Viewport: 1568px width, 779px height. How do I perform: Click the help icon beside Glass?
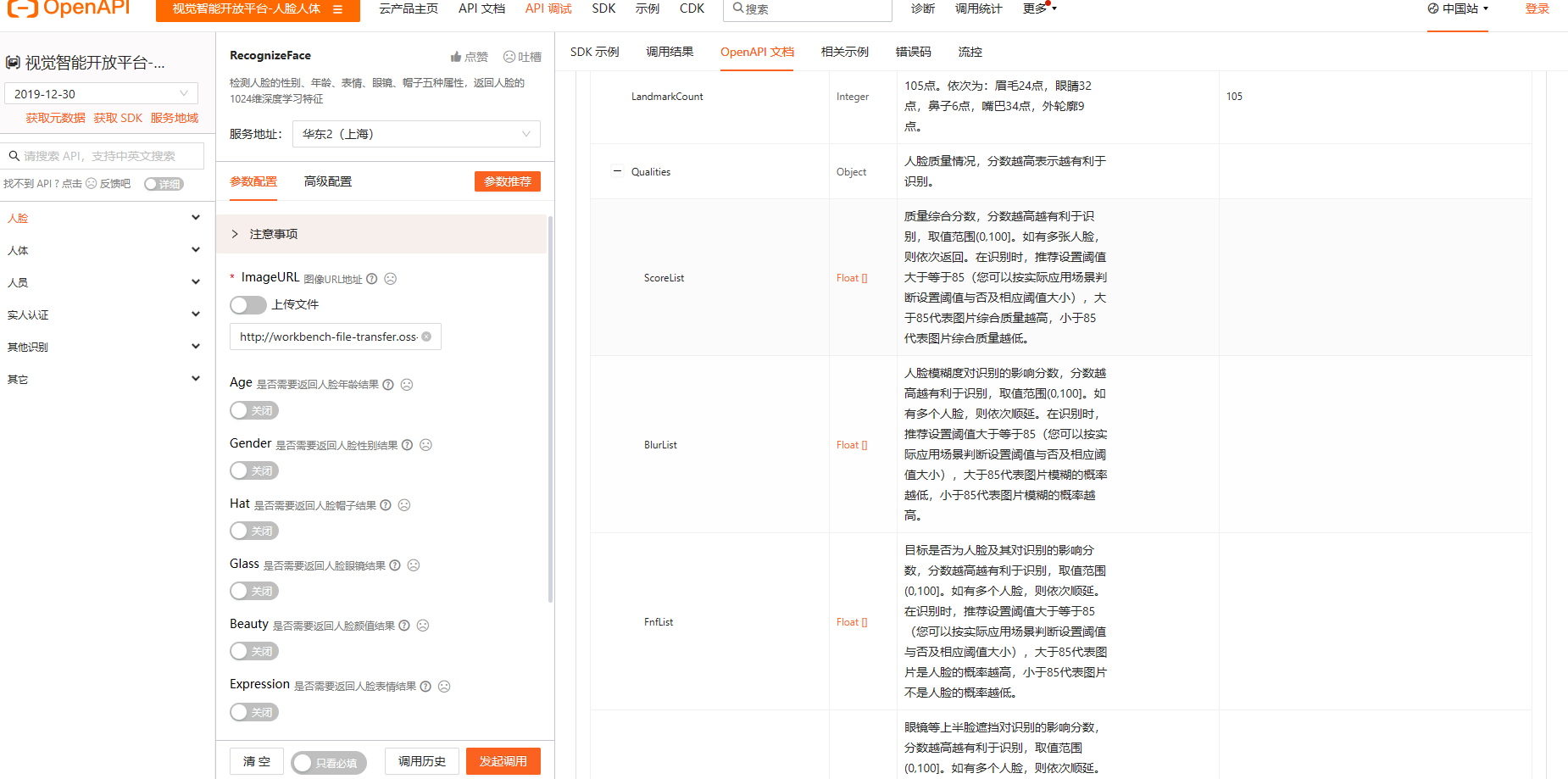tap(395, 565)
